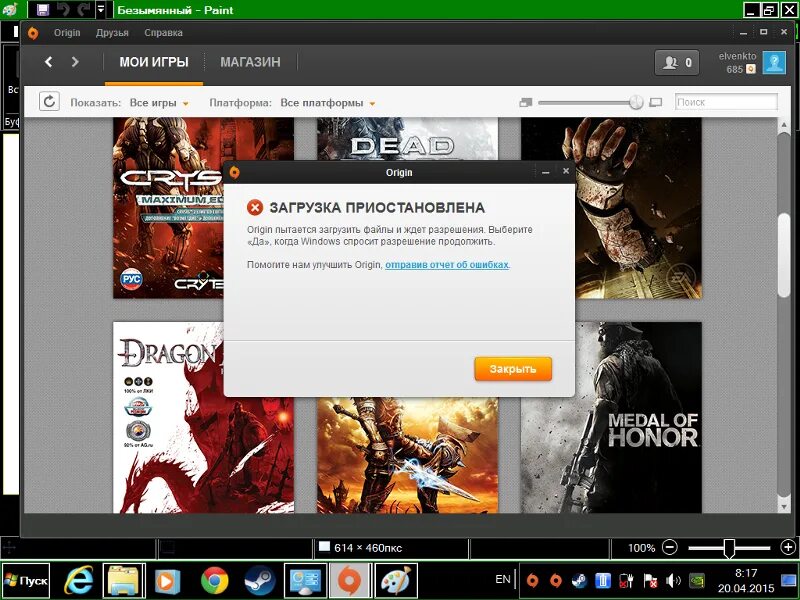The height and width of the screenshot is (600, 800).
Task: Open the Crysis Maximum Edition game tile
Action: pos(168,208)
